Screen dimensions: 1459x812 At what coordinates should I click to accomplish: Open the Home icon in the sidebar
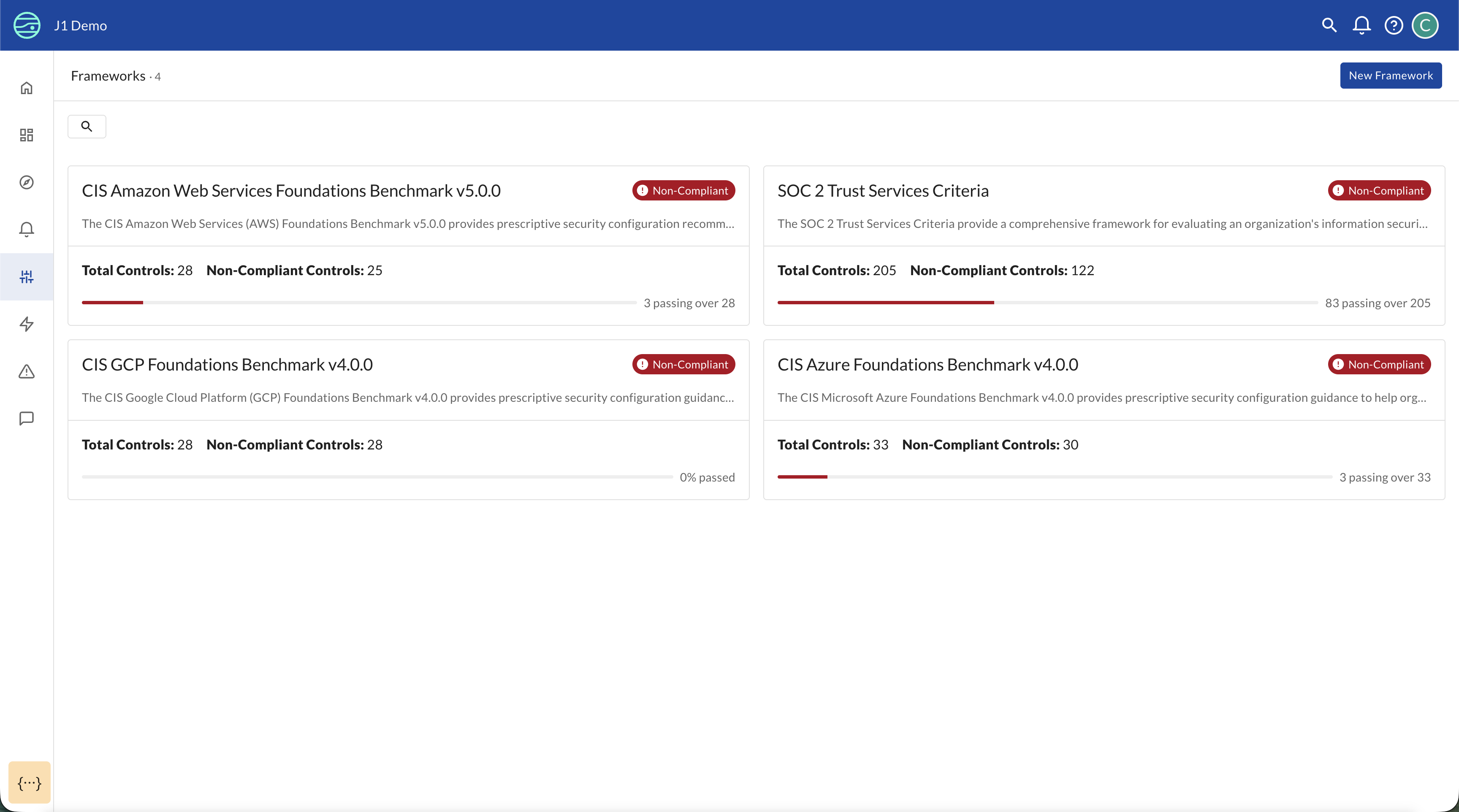pyautogui.click(x=27, y=88)
